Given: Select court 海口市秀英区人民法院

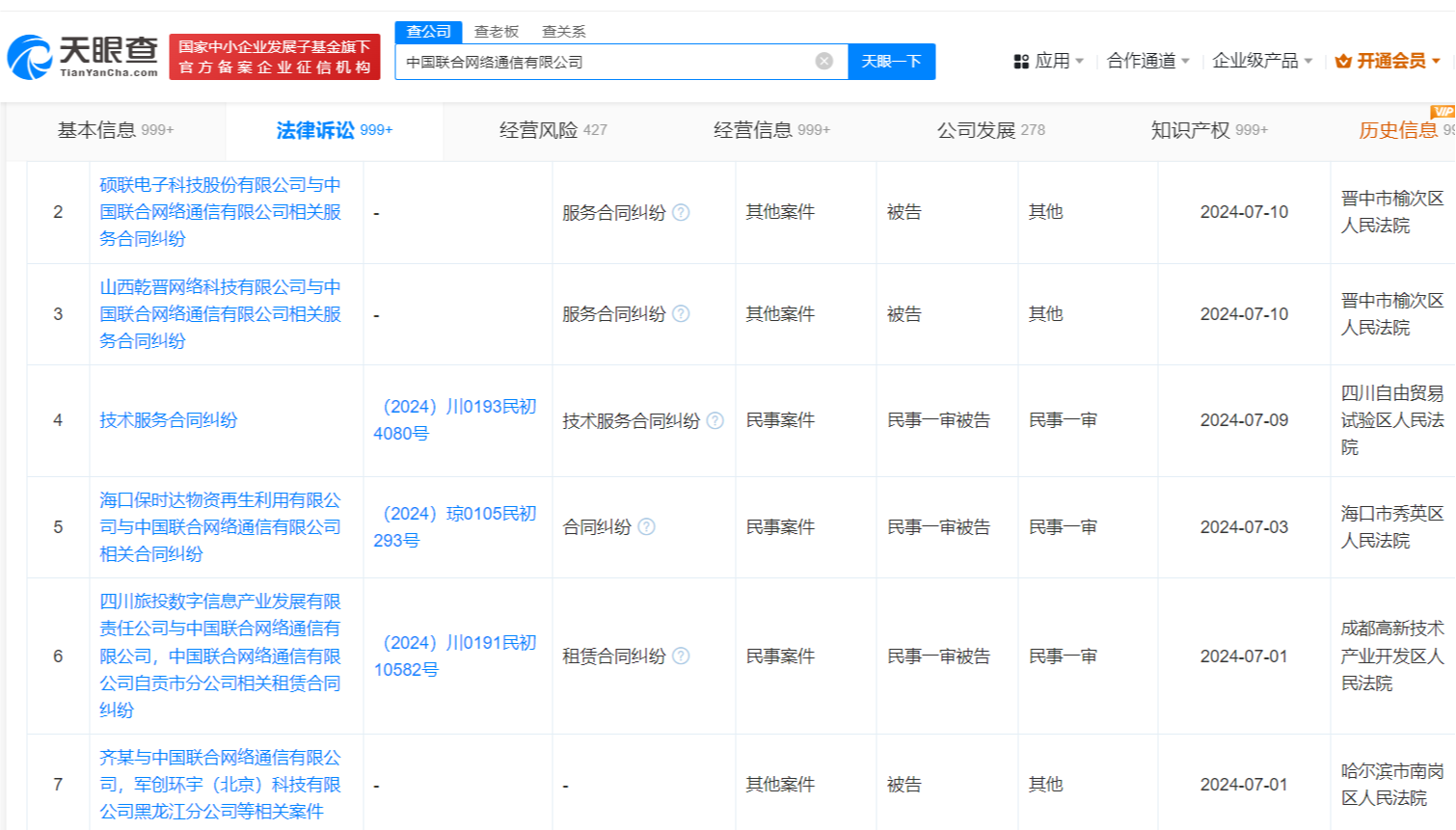Looking at the screenshot, I should (1392, 527).
